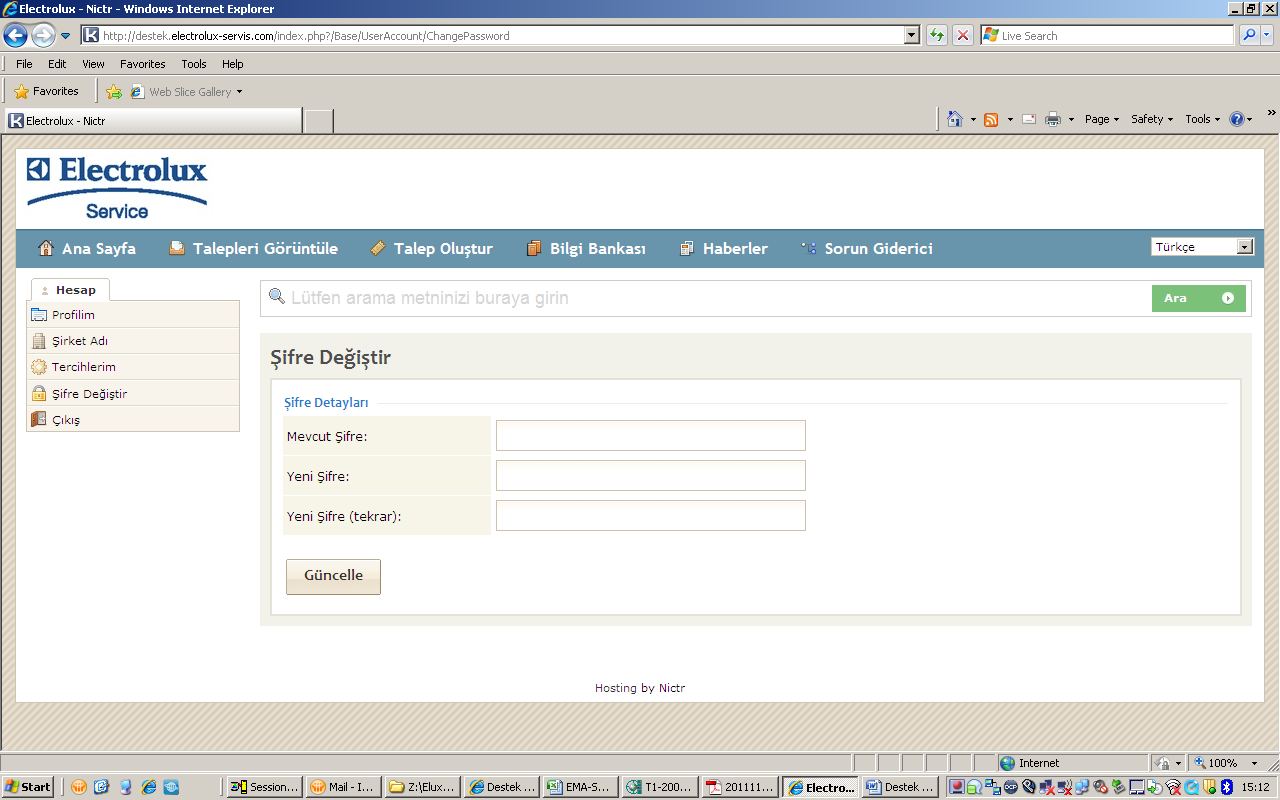Open the Help menu

[233, 64]
